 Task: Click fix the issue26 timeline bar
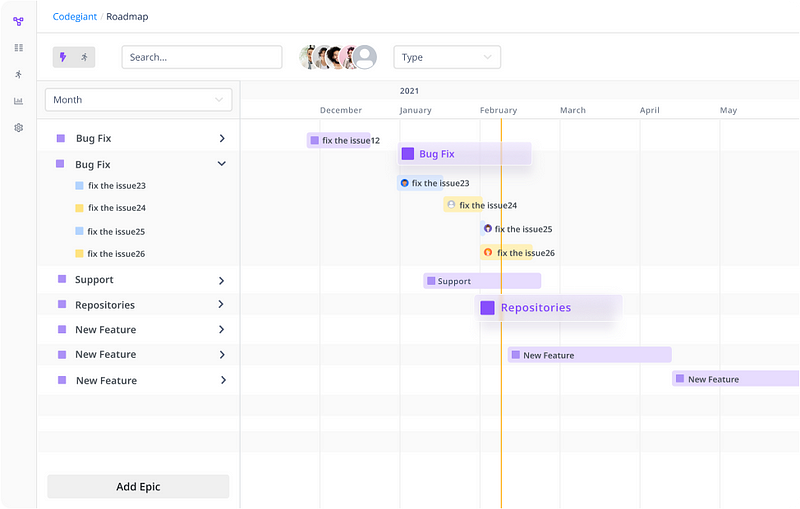506,252
